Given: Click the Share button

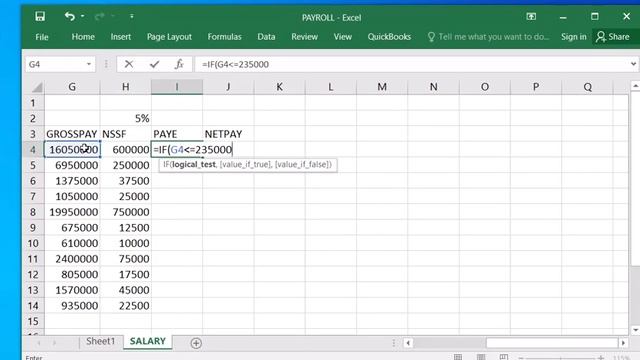Looking at the screenshot, I should [613, 37].
